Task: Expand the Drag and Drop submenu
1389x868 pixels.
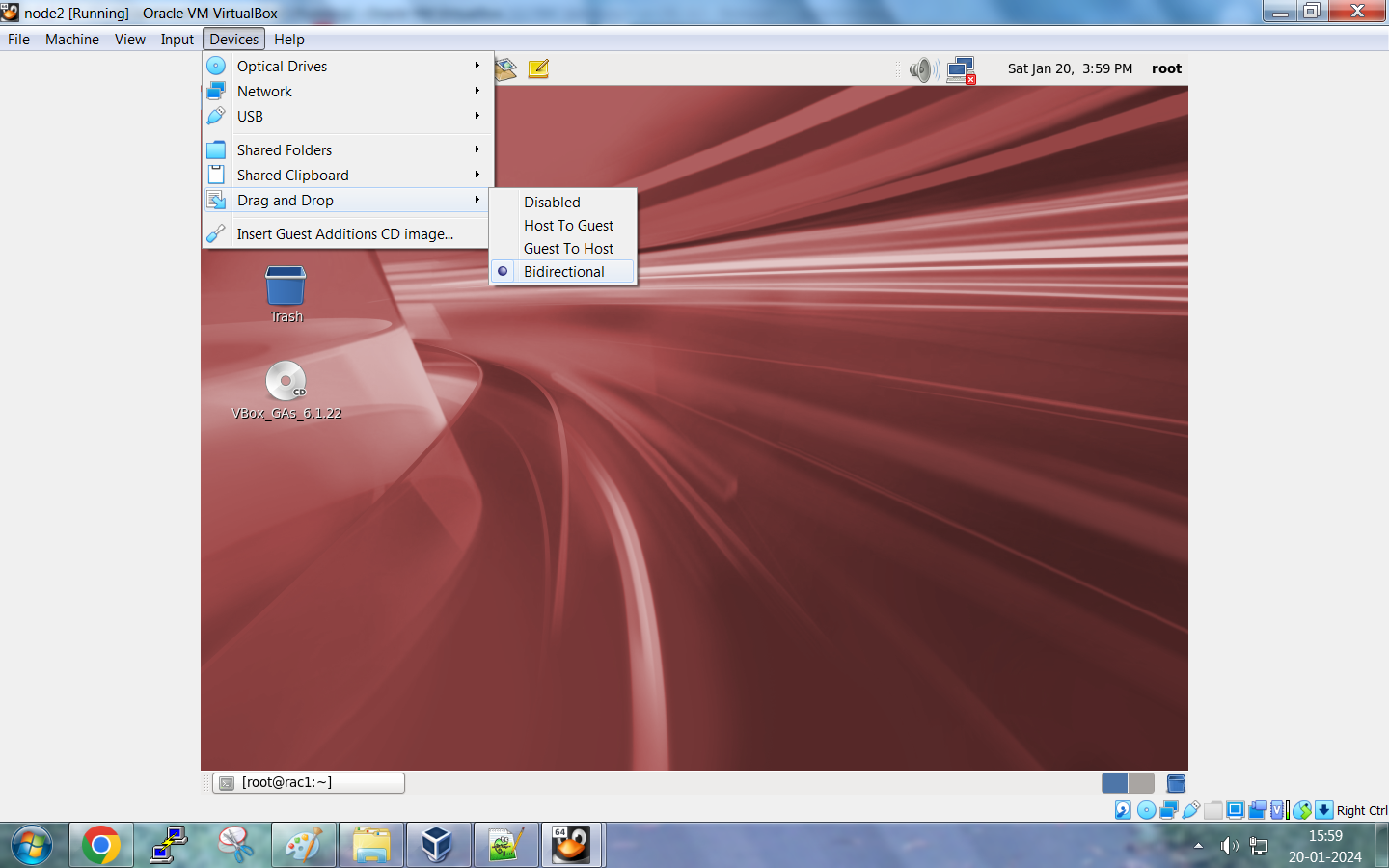Action: tap(347, 201)
